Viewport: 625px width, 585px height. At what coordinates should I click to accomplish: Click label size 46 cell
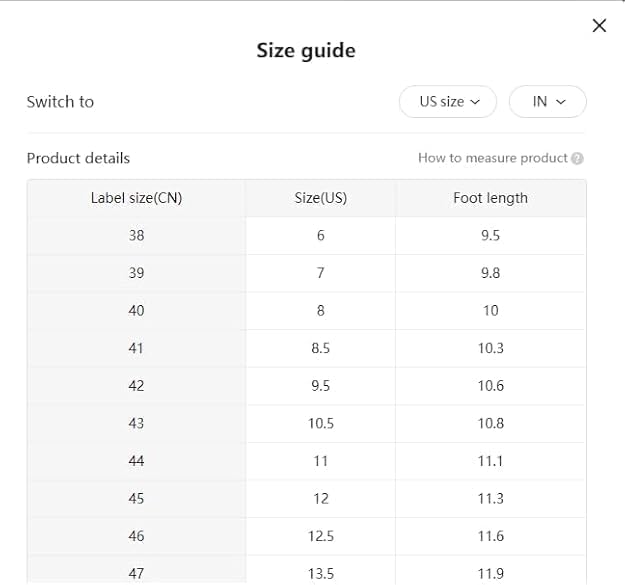coord(136,536)
